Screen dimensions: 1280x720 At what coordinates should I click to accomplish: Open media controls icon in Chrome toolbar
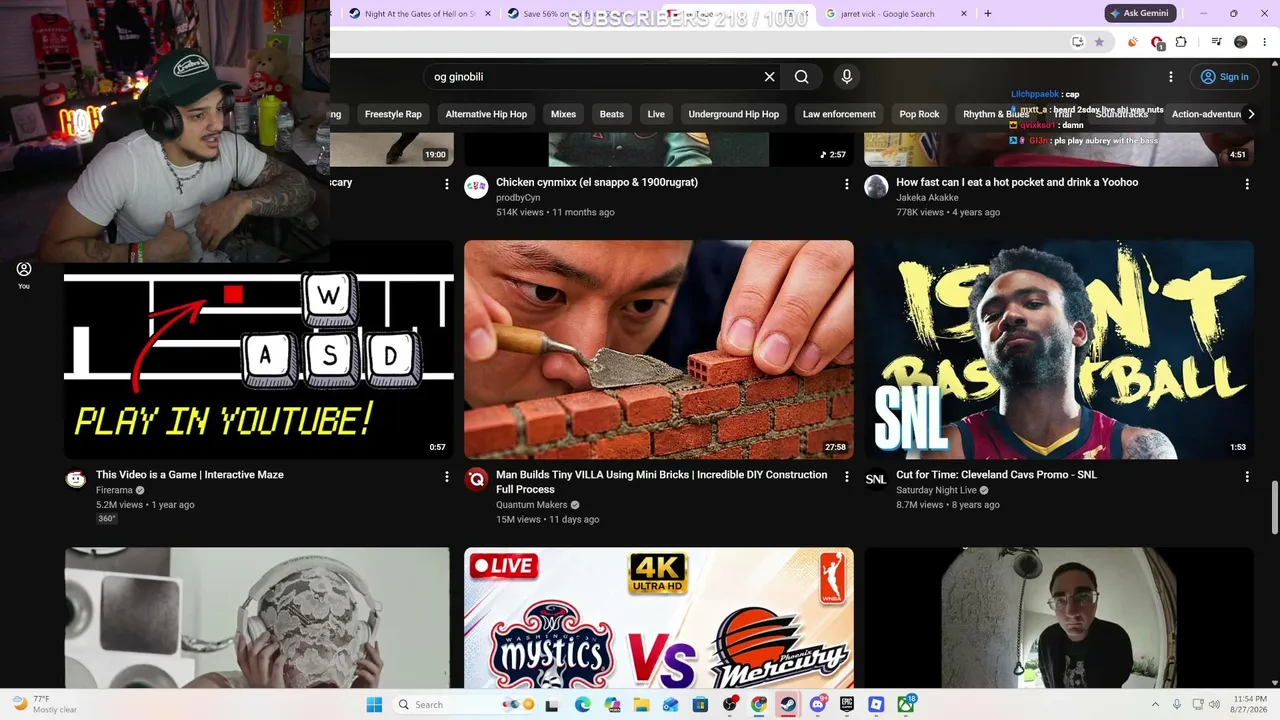coord(1216,42)
